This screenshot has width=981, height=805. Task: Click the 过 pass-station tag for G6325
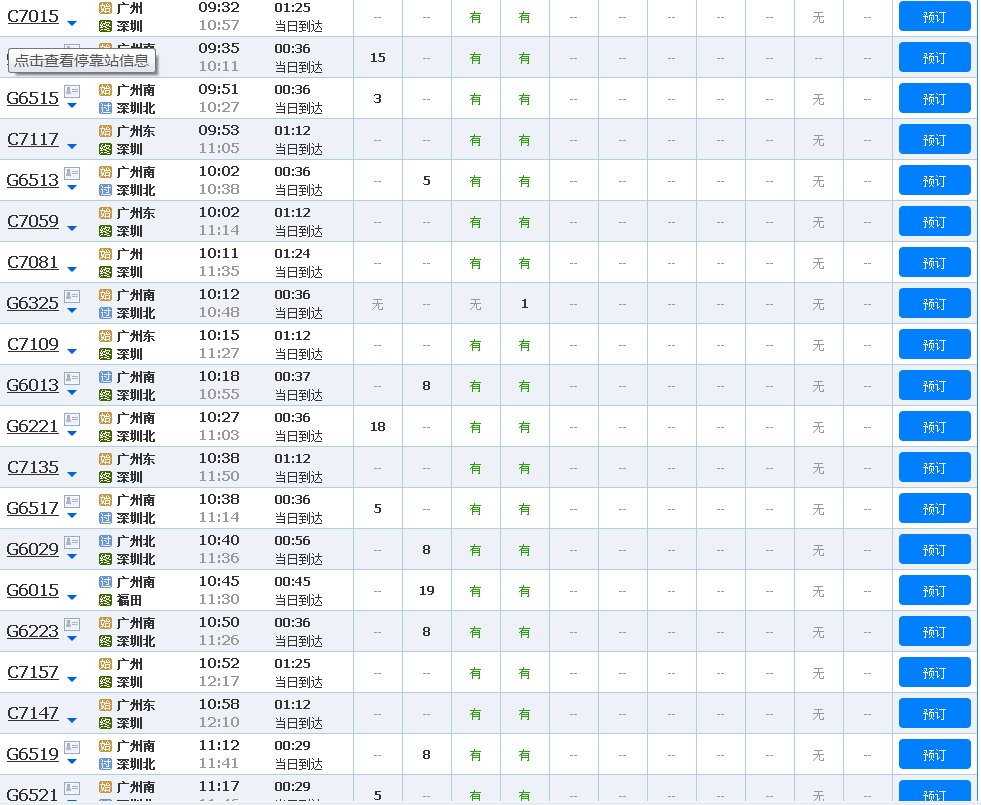point(104,312)
